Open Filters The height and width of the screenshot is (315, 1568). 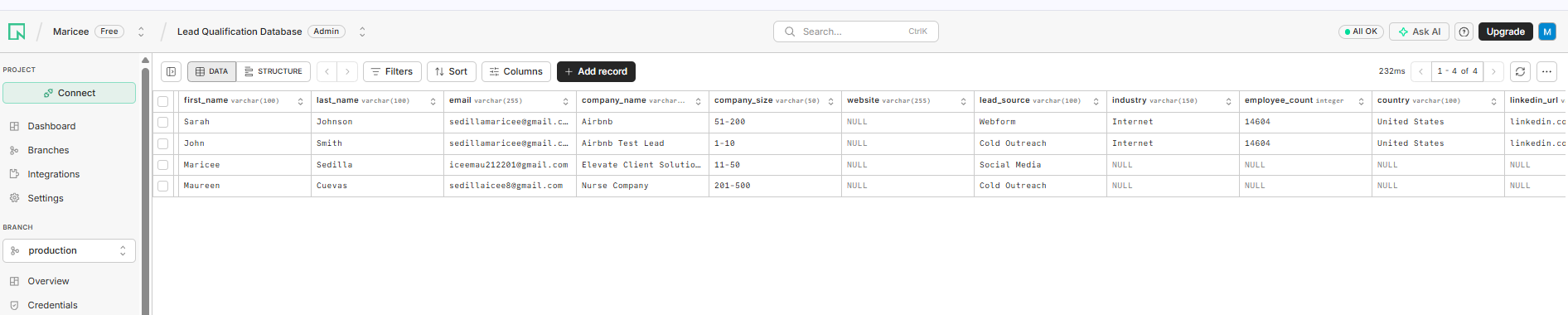coord(393,71)
